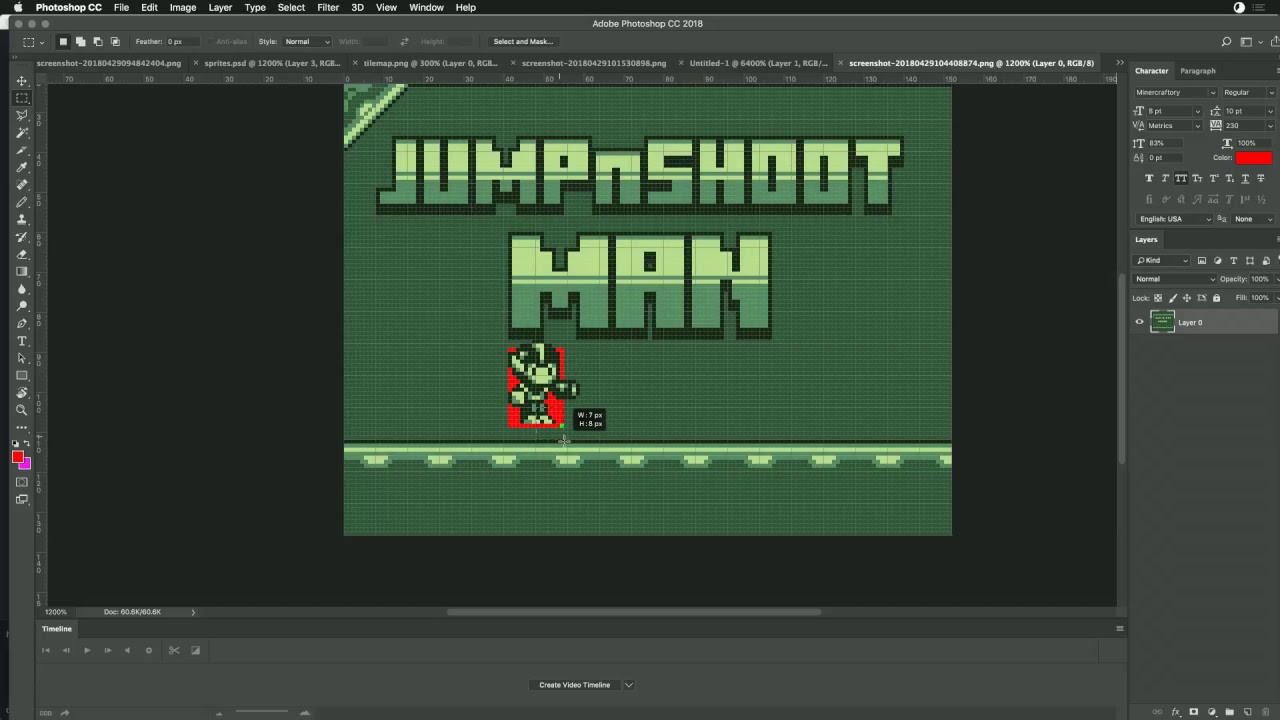The width and height of the screenshot is (1280, 720).
Task: Click the magenta background color swatch
Action: coord(27,464)
